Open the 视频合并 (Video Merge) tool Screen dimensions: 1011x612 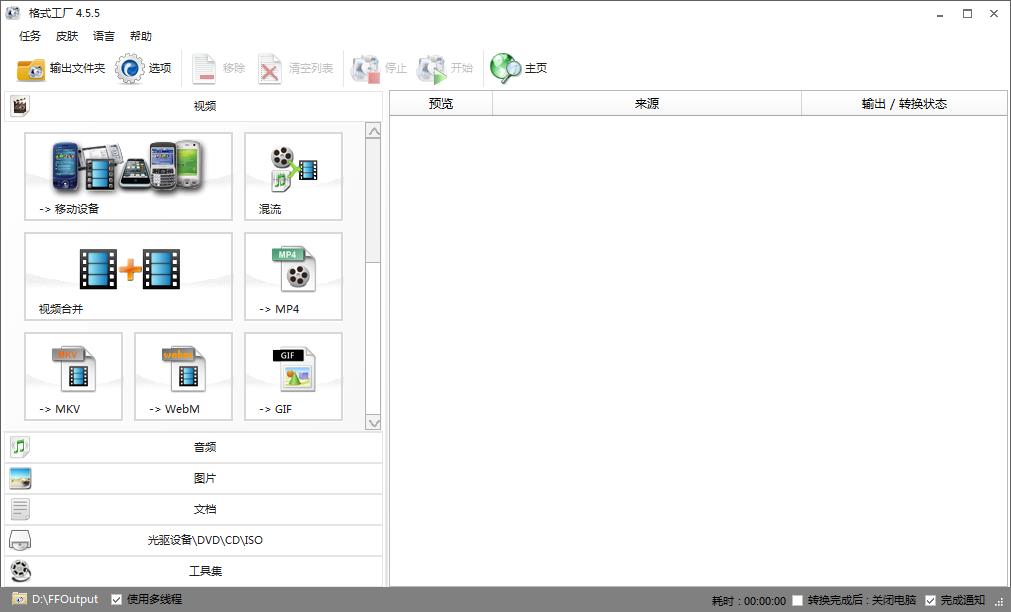point(128,277)
